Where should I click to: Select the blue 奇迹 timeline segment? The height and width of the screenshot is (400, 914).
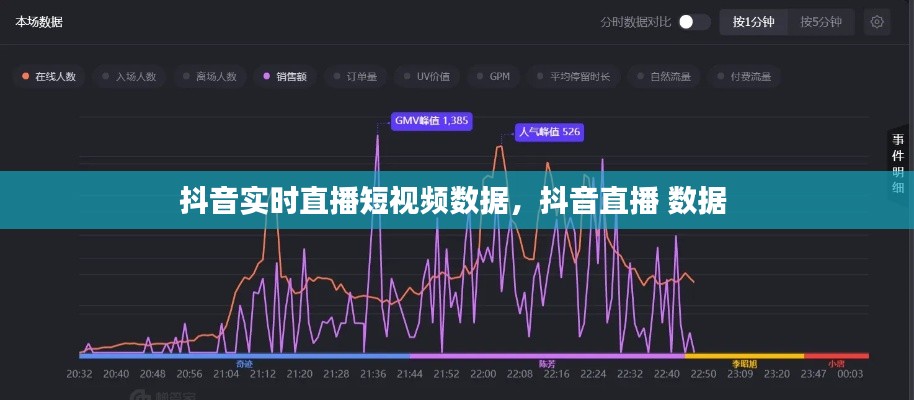point(244,356)
